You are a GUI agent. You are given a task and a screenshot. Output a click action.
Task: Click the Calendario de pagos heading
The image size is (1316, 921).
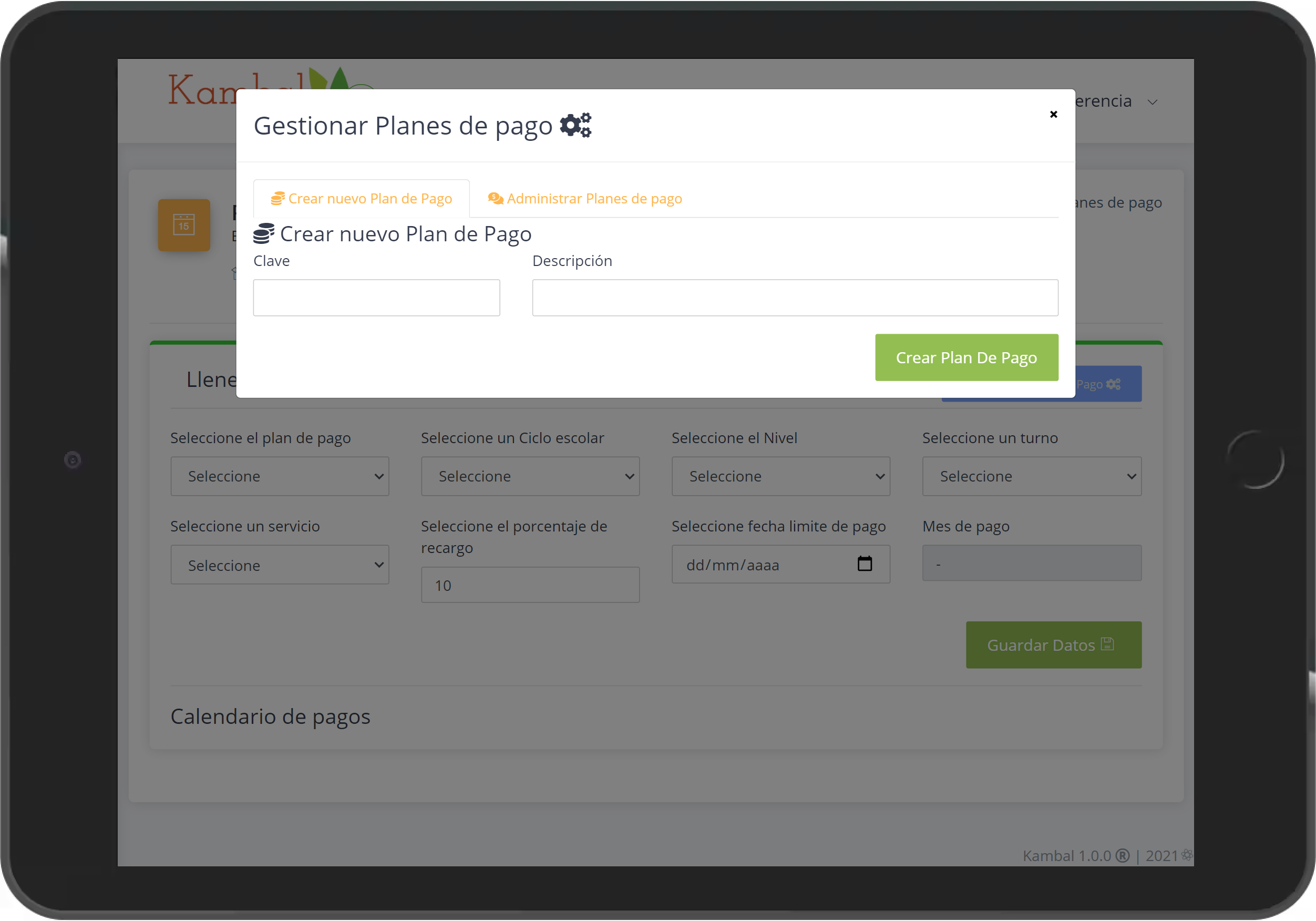(x=271, y=717)
